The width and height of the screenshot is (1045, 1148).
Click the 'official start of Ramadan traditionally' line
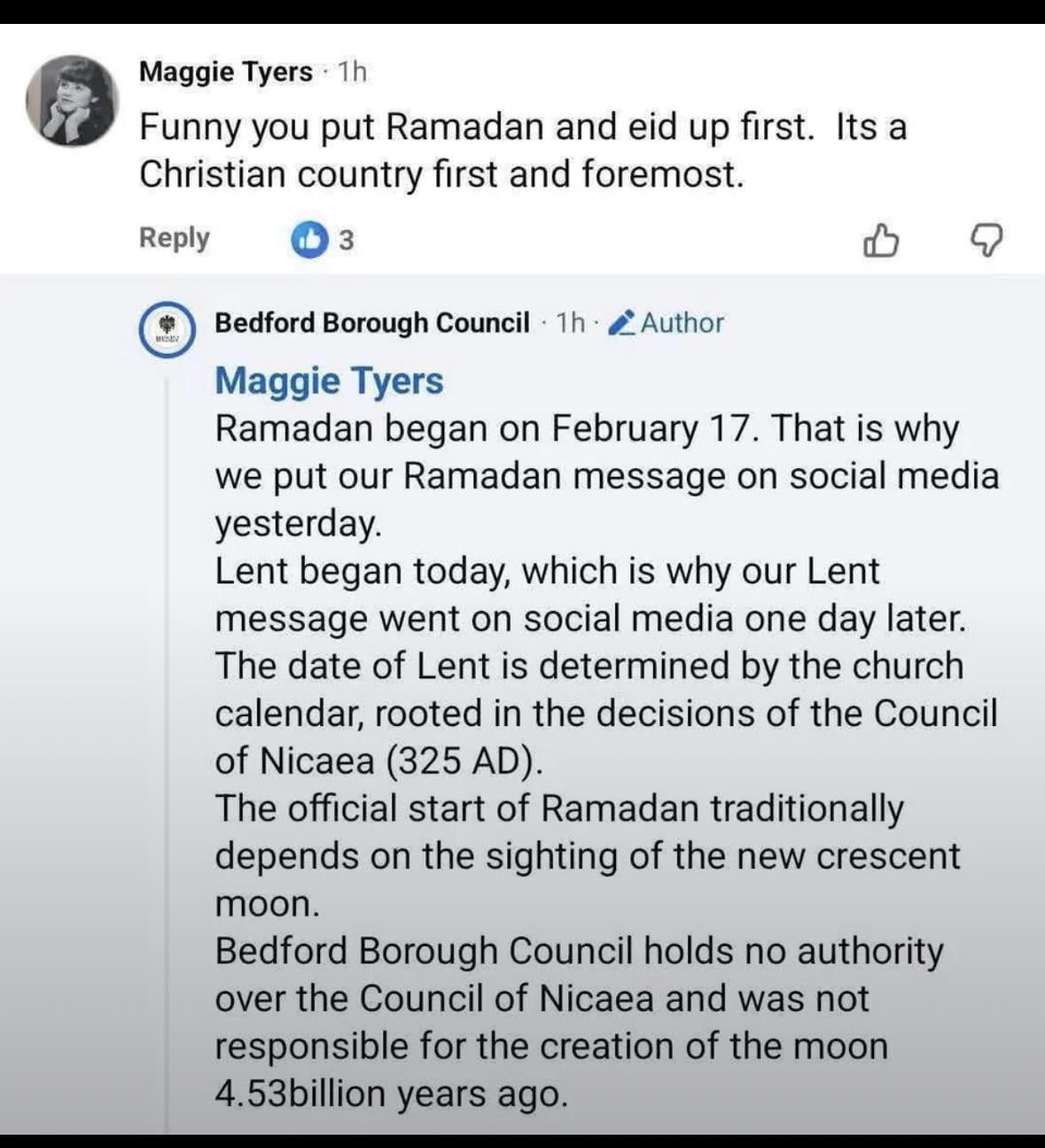558,808
